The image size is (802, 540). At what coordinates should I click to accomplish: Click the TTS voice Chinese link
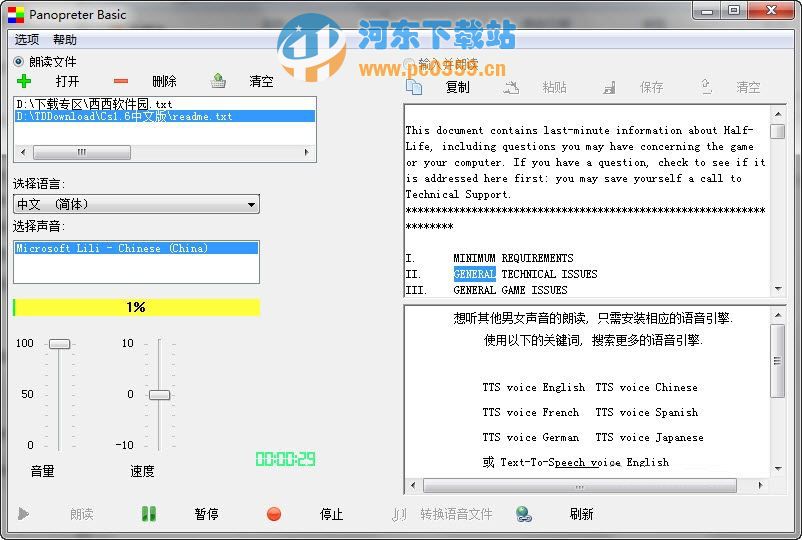[647, 387]
